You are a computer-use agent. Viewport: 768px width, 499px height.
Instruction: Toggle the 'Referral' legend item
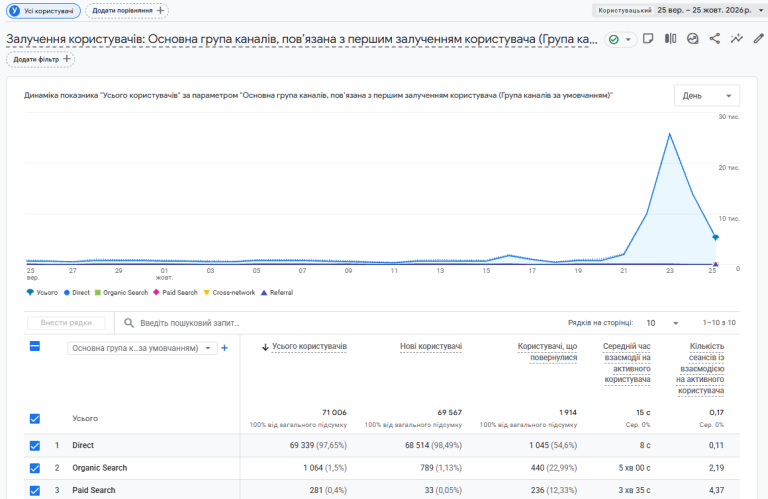(277, 292)
